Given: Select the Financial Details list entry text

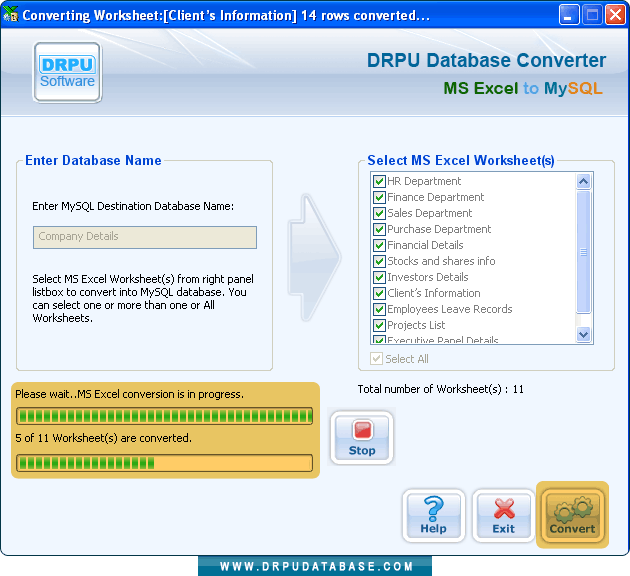Looking at the screenshot, I should pos(425,245).
